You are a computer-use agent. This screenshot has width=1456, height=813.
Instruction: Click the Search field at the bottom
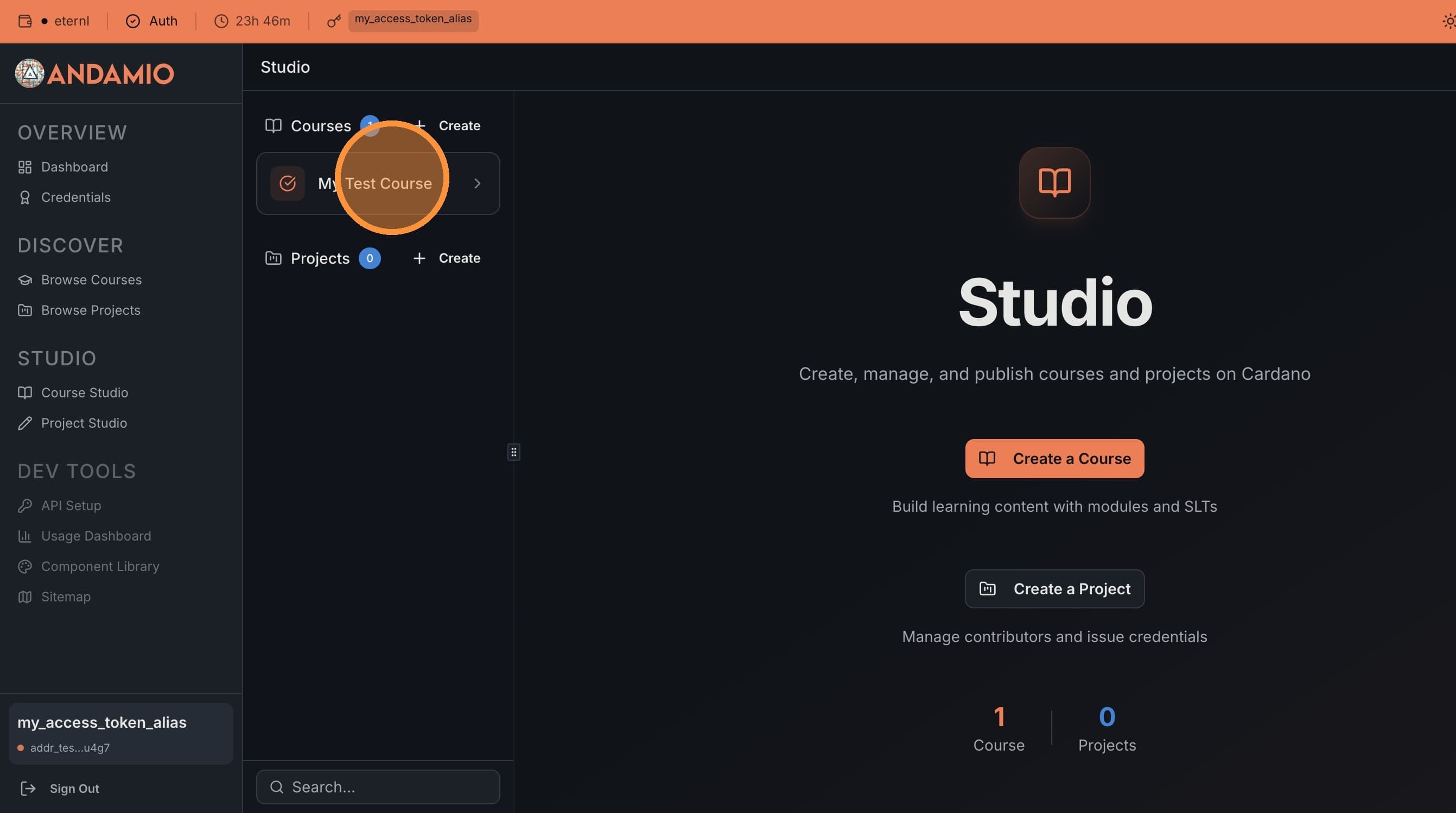point(378,786)
